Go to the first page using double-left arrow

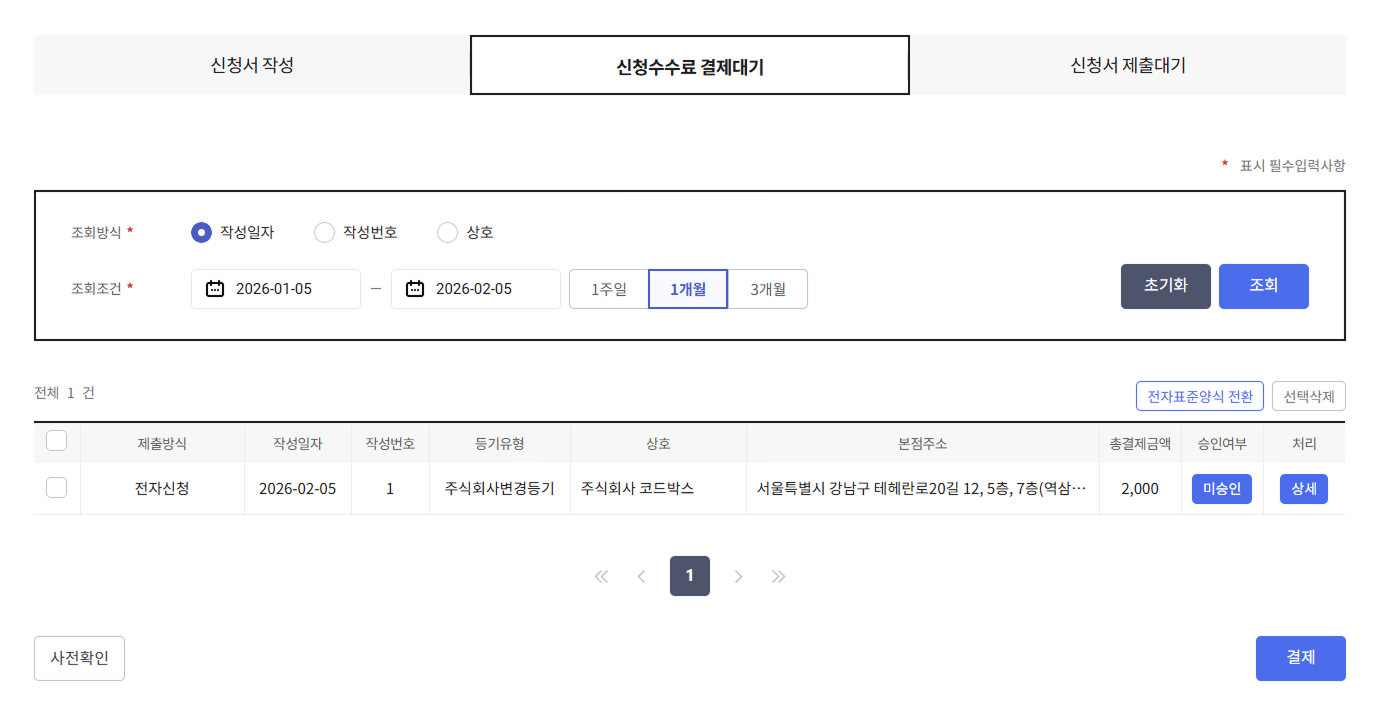601,576
